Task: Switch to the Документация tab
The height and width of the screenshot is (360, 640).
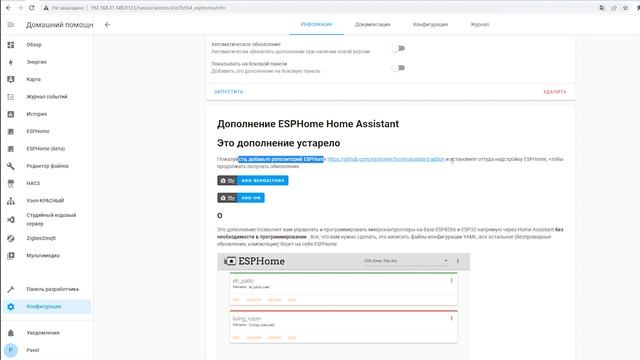Action: (x=372, y=24)
